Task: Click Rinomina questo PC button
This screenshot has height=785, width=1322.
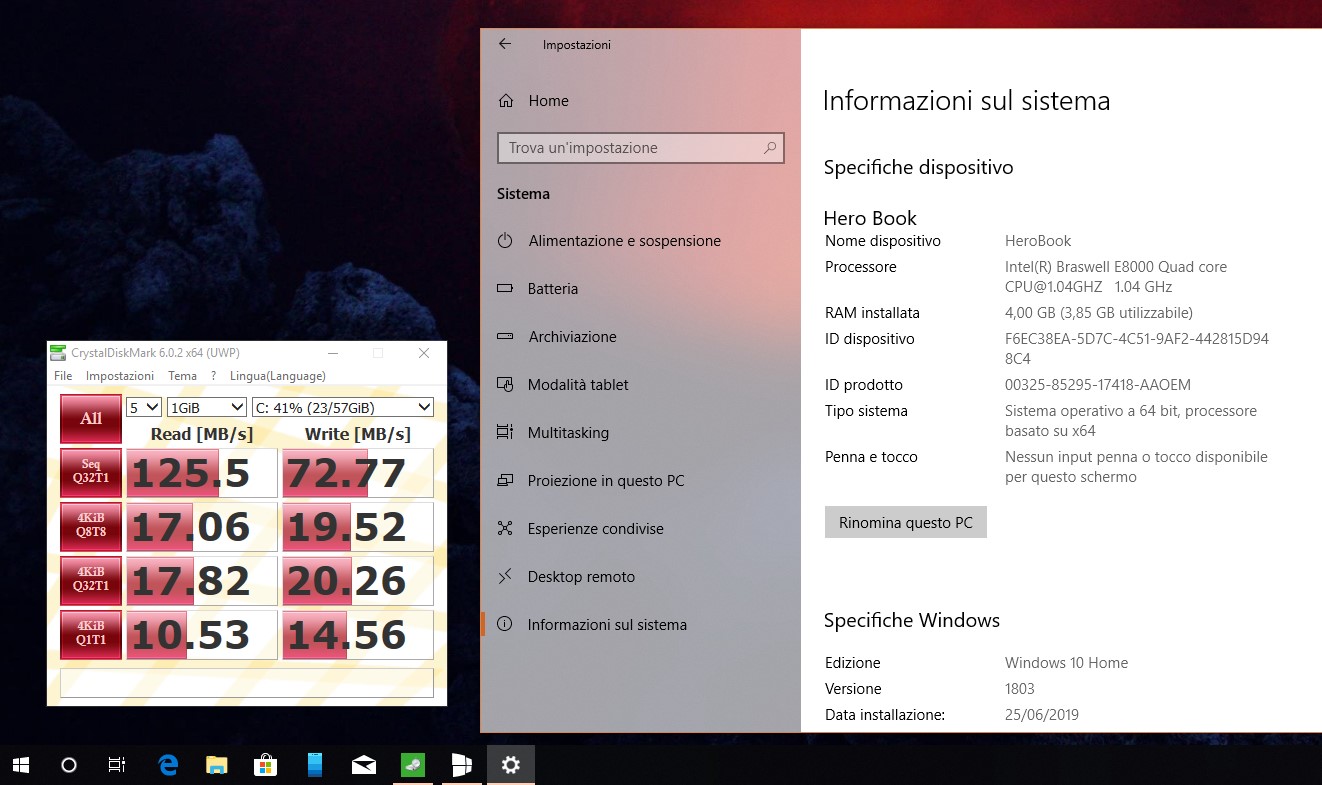Action: 906,523
